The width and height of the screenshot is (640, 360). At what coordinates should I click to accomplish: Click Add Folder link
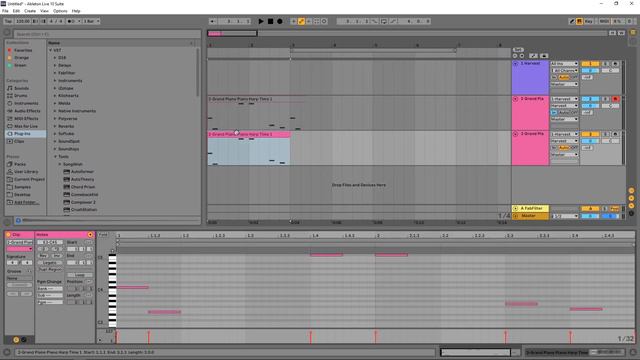27,202
